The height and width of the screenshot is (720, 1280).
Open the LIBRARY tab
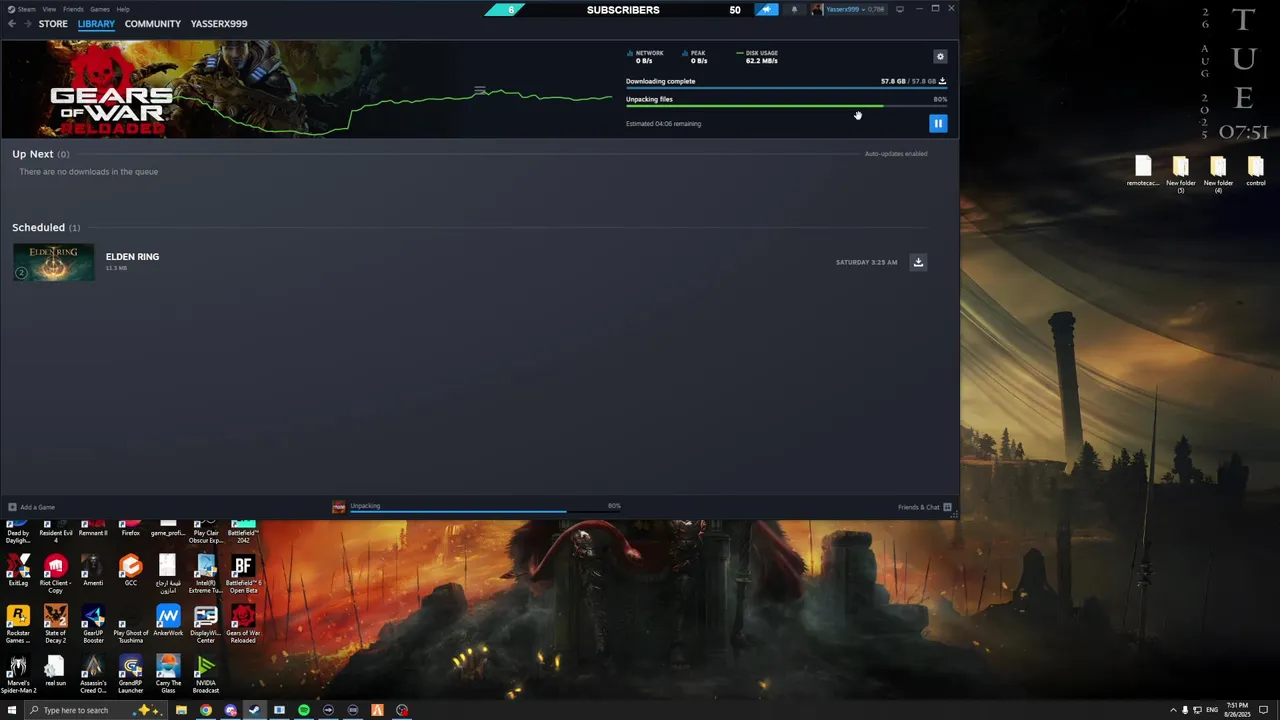coord(96,24)
